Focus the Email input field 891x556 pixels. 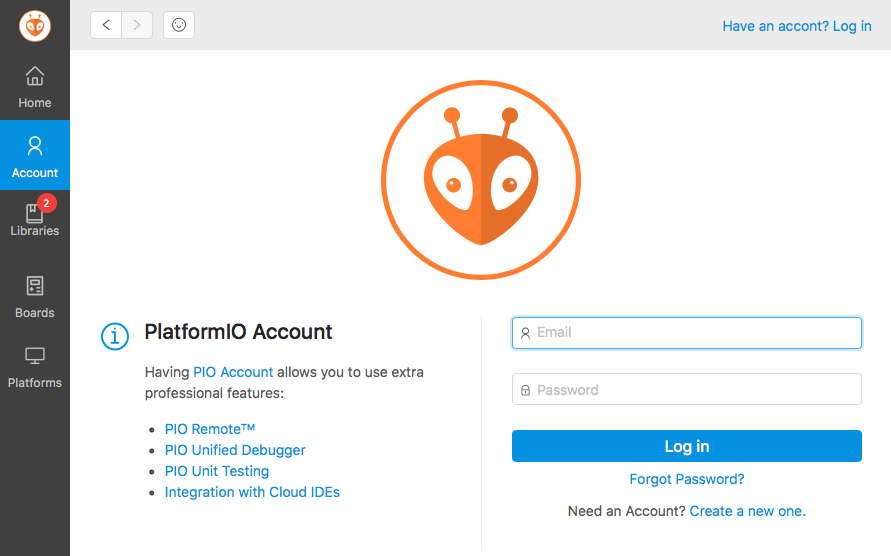pyautogui.click(x=686, y=333)
